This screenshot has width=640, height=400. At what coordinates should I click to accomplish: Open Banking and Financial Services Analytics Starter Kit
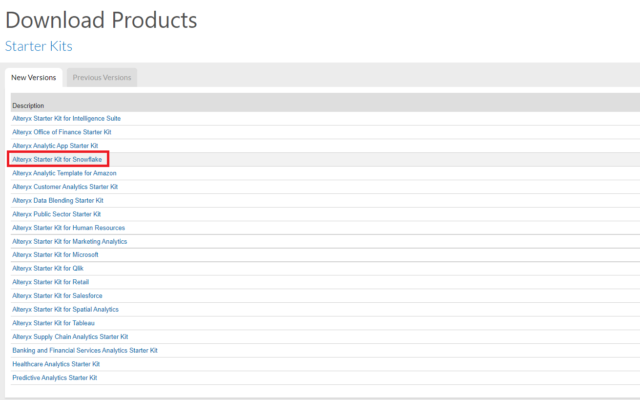click(x=85, y=350)
